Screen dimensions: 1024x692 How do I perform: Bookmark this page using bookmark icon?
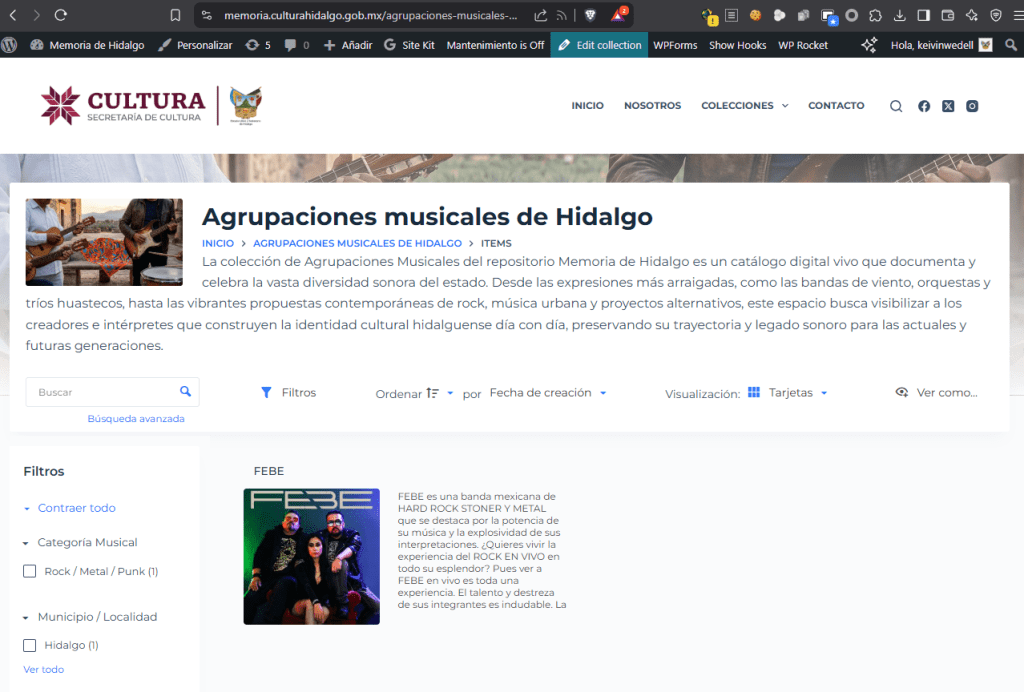pos(176,15)
